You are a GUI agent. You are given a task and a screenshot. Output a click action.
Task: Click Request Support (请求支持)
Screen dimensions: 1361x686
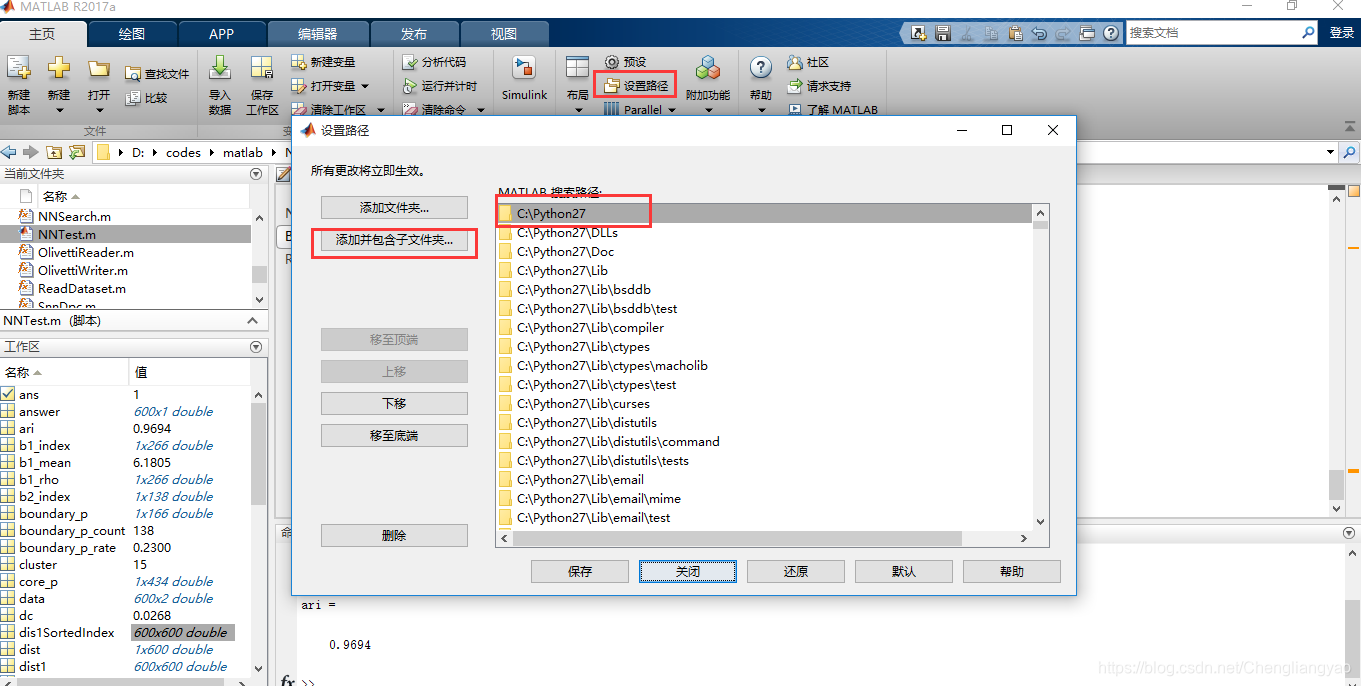coord(819,86)
